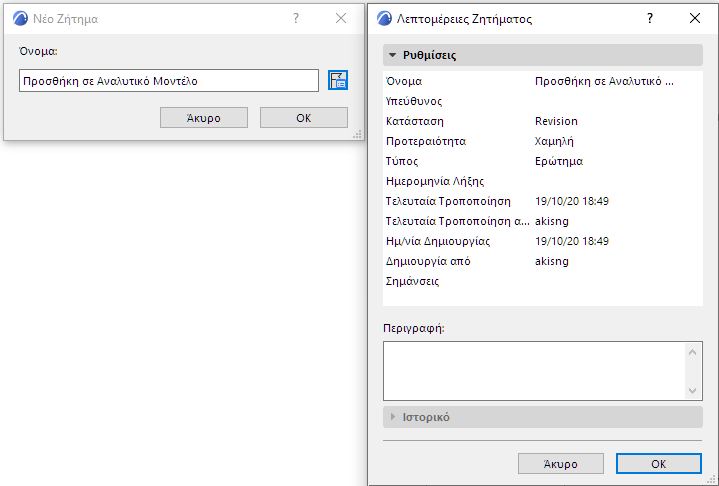
Task: Close the Λεπτομέρειες Ζητήματος dialog
Action: [695, 18]
